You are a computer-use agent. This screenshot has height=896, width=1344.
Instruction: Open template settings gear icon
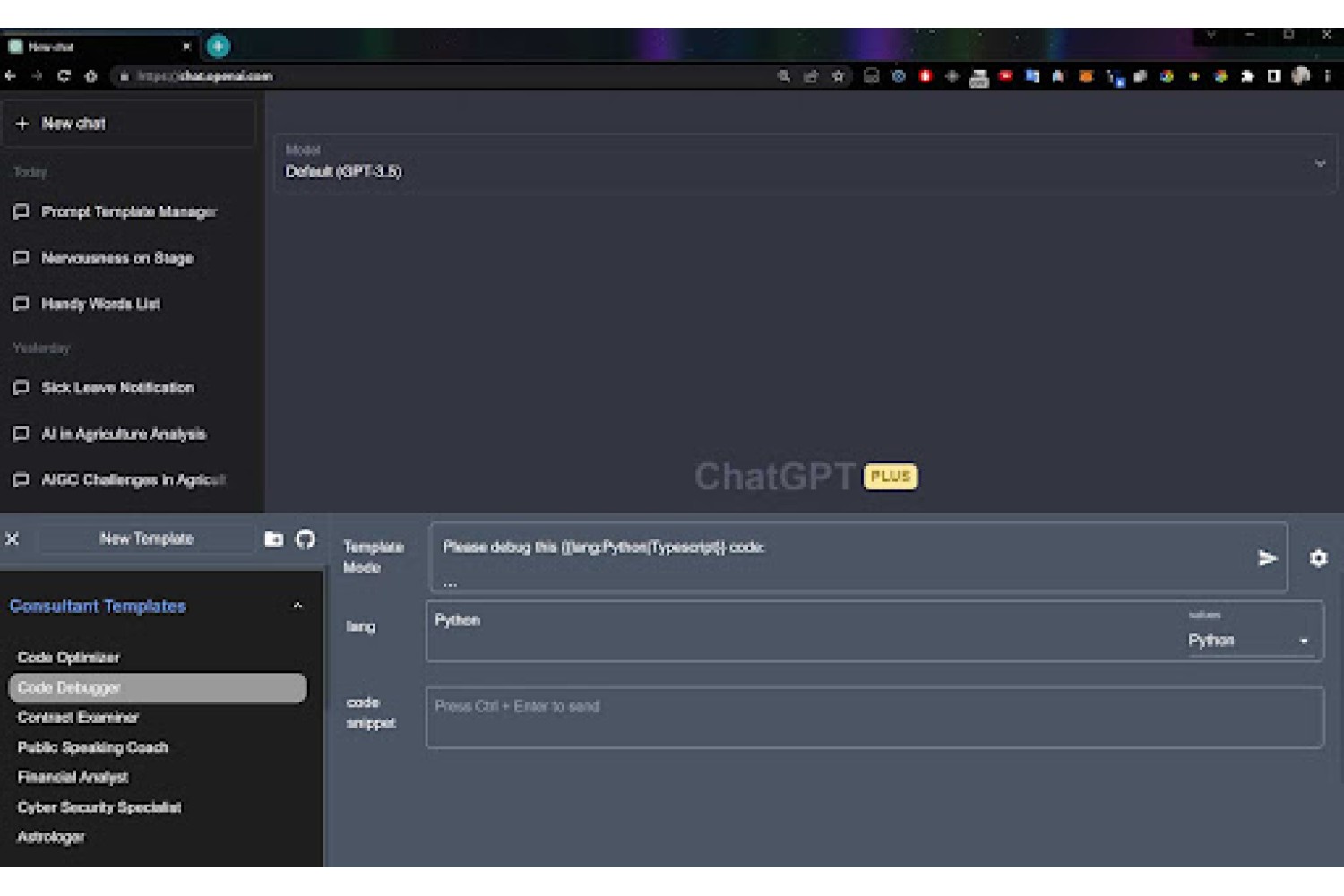click(1318, 558)
